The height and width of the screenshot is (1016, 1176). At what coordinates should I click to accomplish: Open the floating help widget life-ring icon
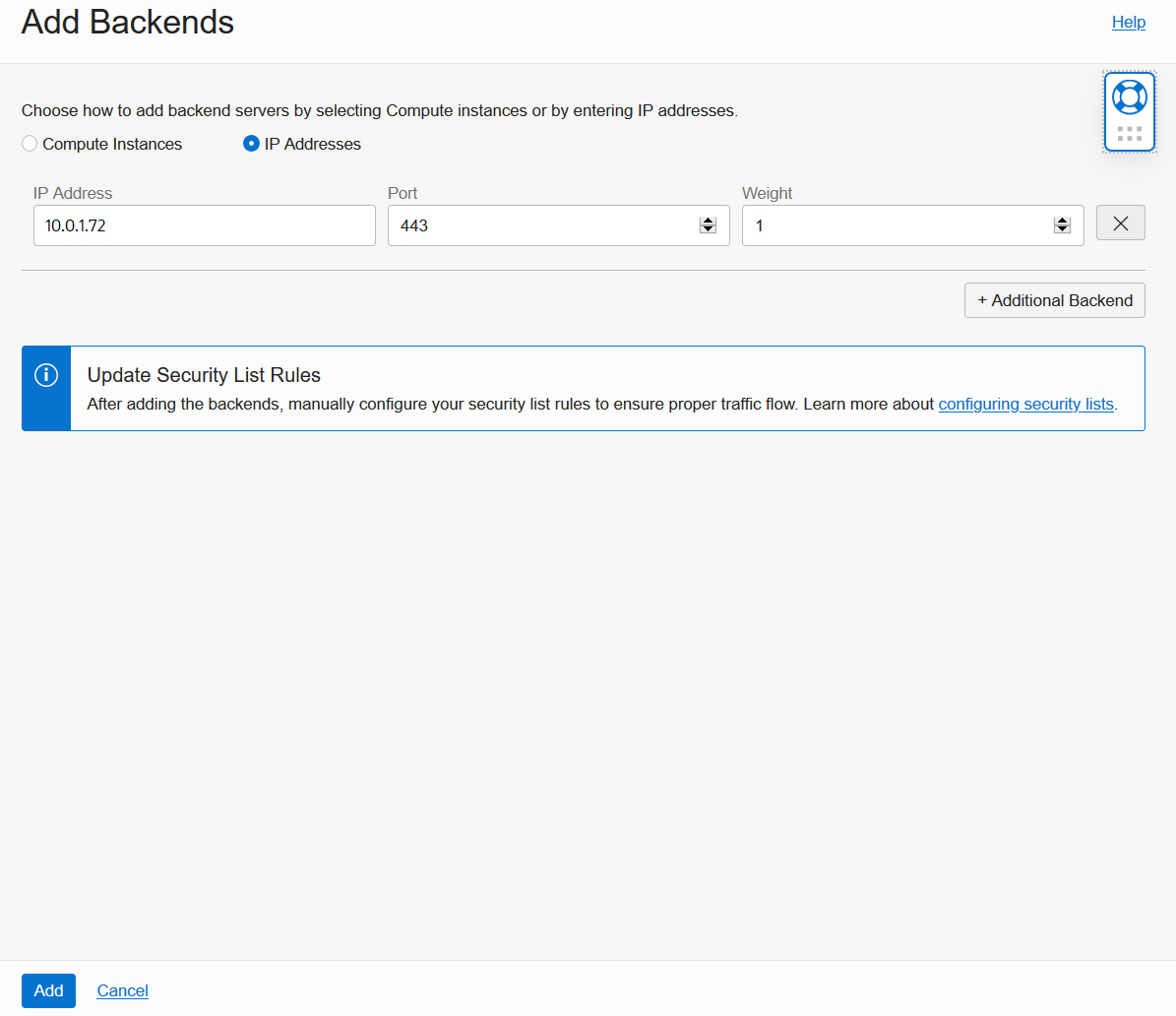1129,96
